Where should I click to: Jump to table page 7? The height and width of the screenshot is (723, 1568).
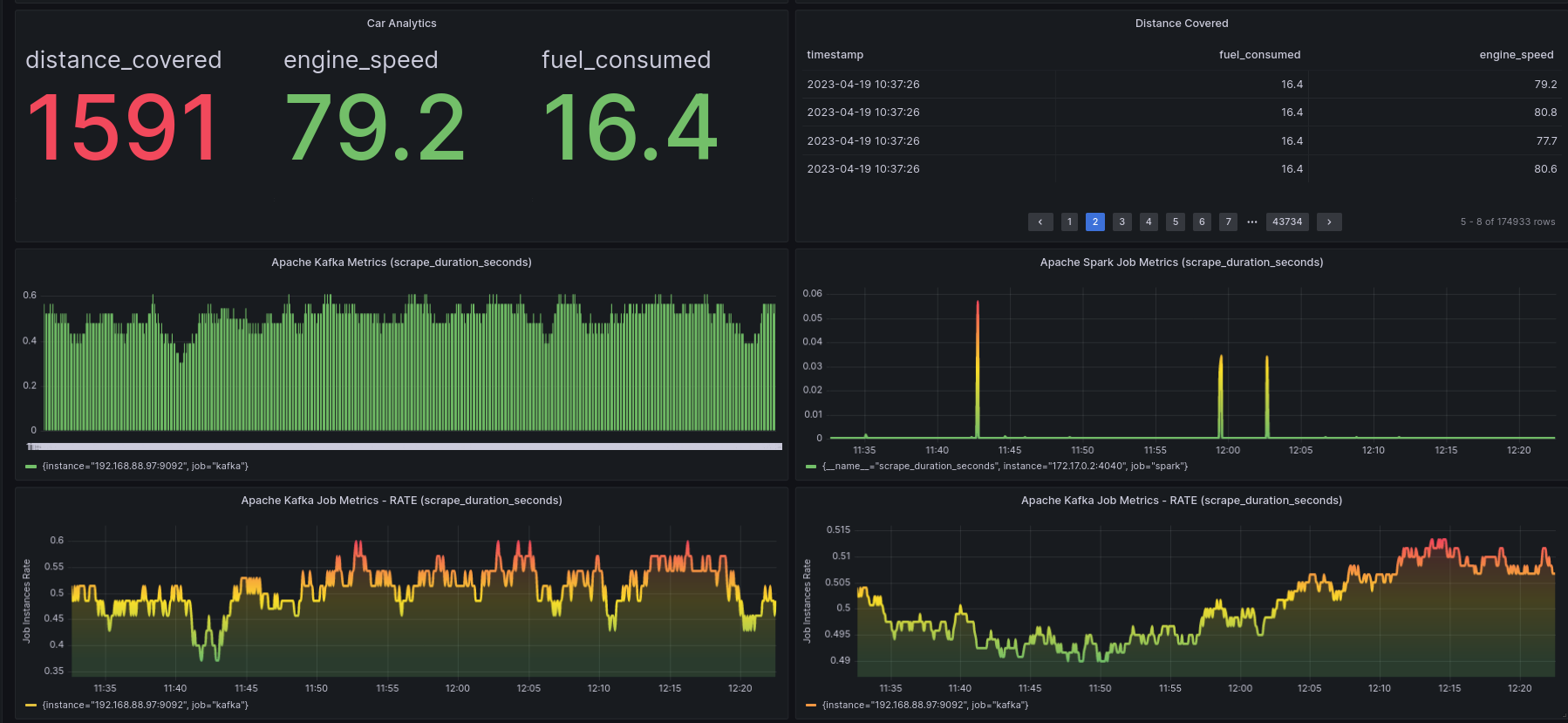[x=1228, y=222]
